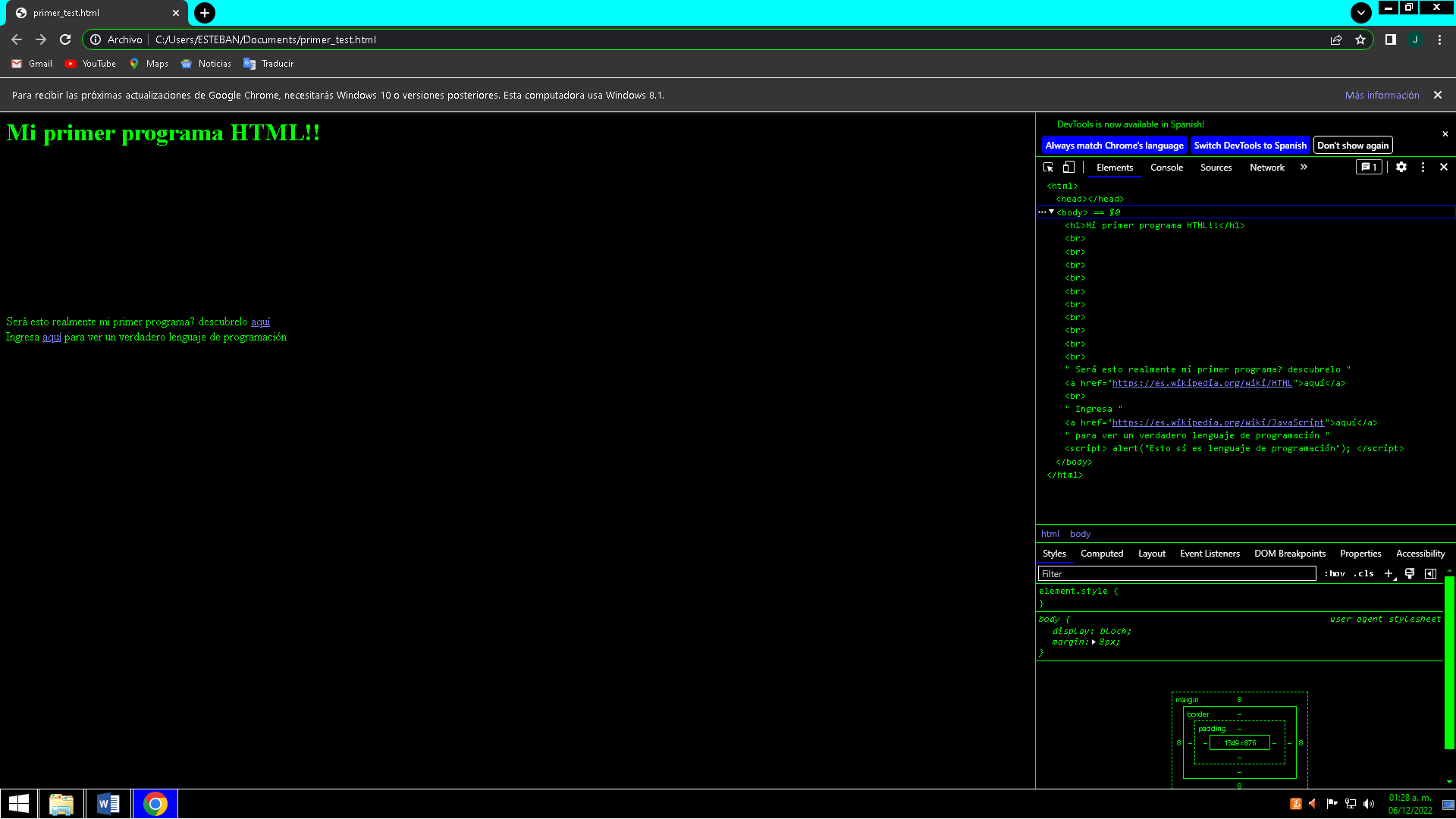Image resolution: width=1456 pixels, height=819 pixels.
Task: Open the issues counter badge
Action: [x=1369, y=168]
